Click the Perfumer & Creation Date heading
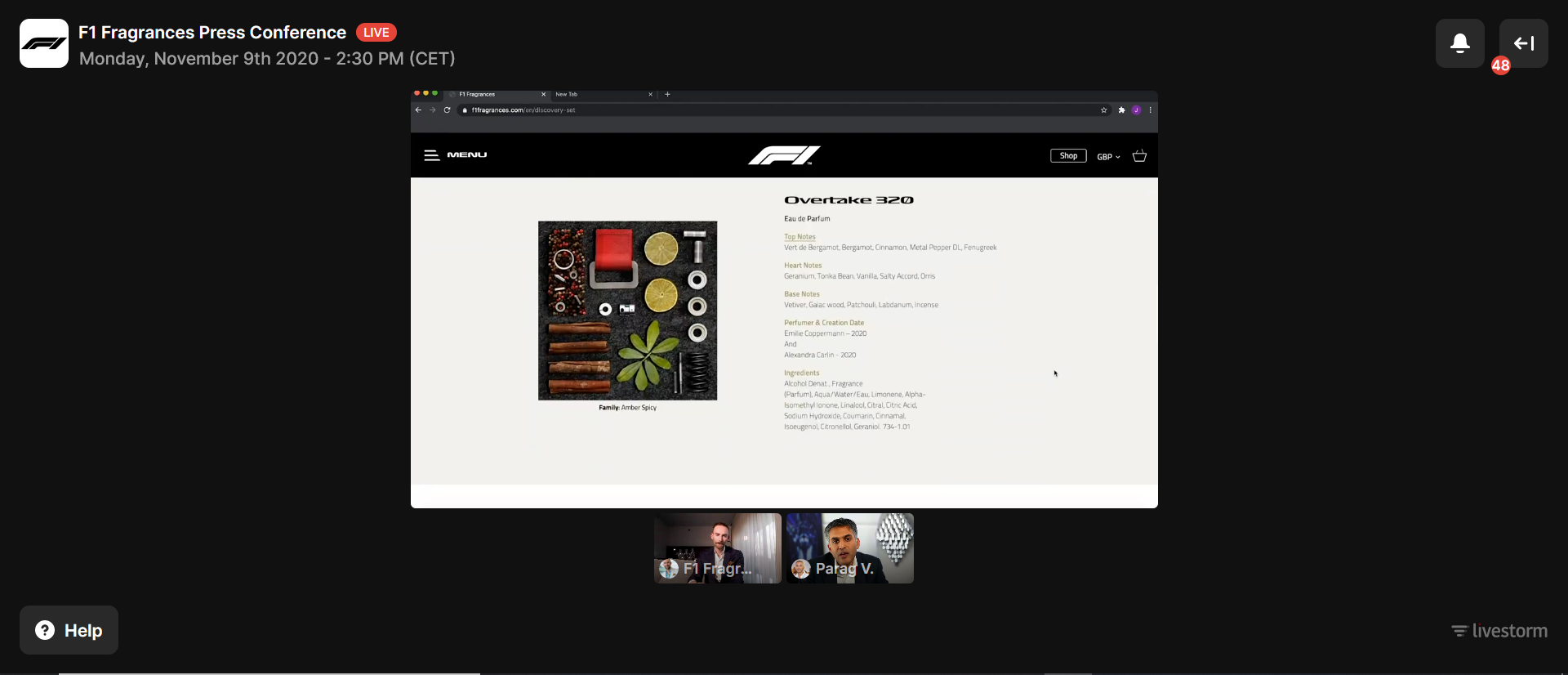Image resolution: width=1568 pixels, height=675 pixels. pos(824,323)
